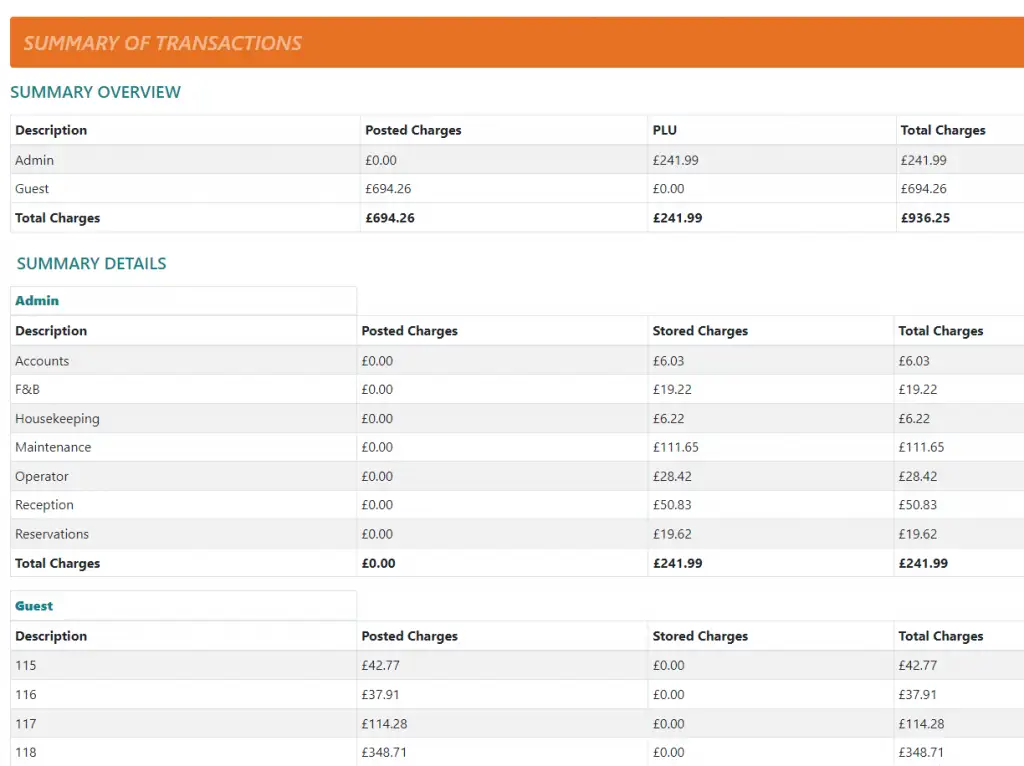The width and height of the screenshot is (1024, 766).
Task: Click Stored Charges header in Guest table
Action: [x=700, y=636]
